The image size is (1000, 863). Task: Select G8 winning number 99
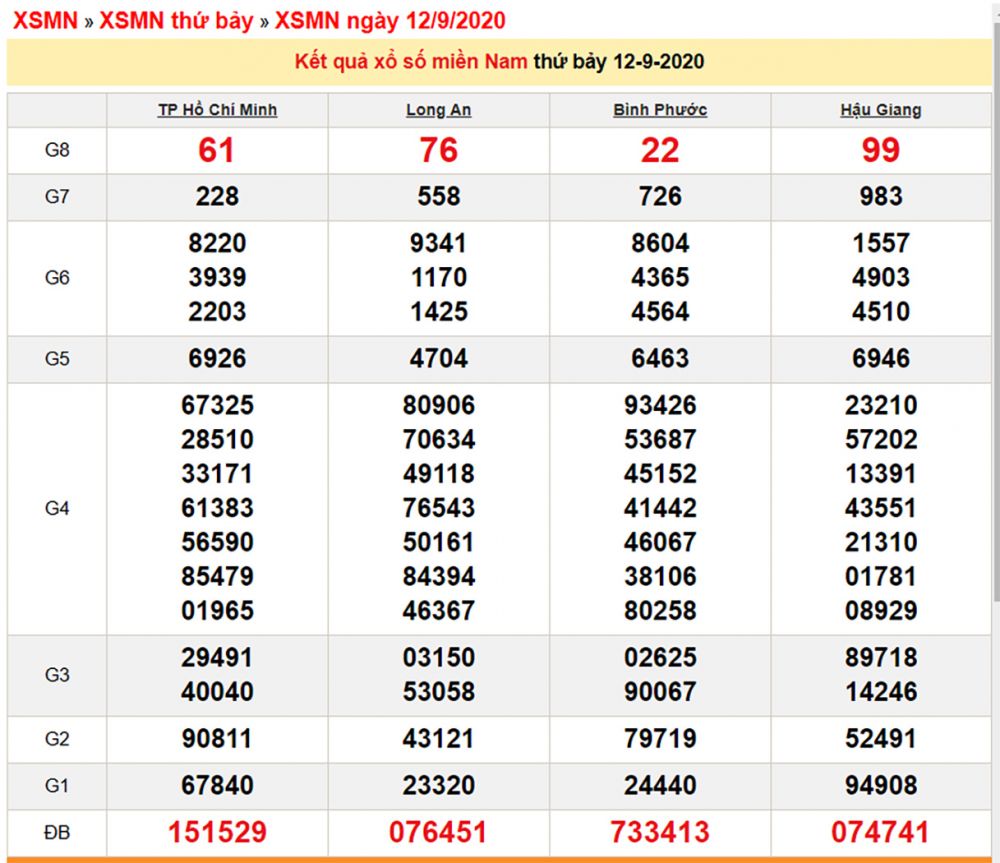coord(881,150)
